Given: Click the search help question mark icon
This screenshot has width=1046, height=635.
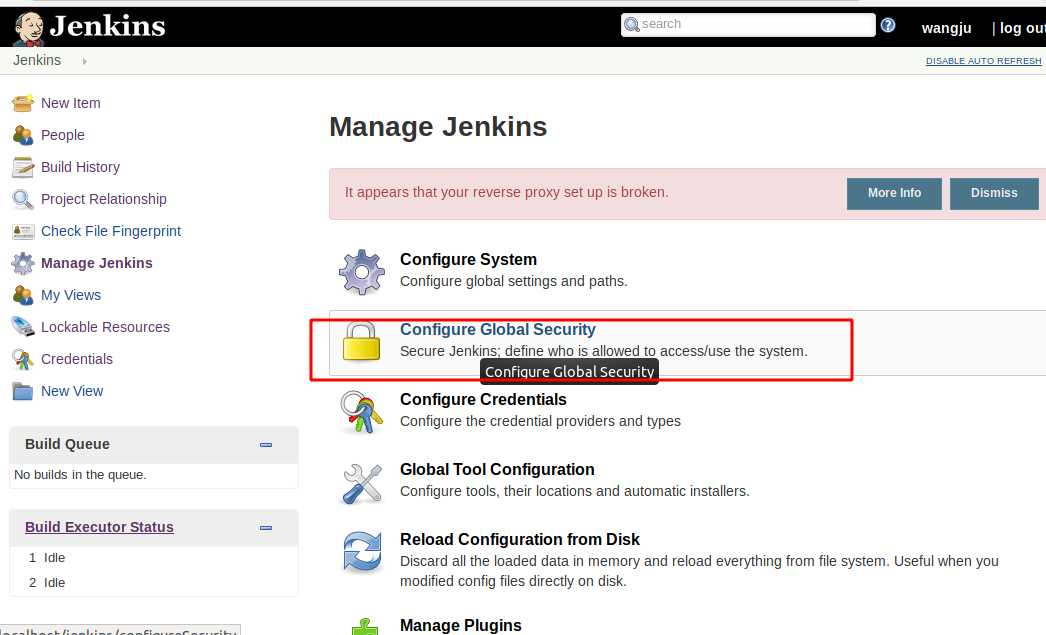Looking at the screenshot, I should point(887,25).
